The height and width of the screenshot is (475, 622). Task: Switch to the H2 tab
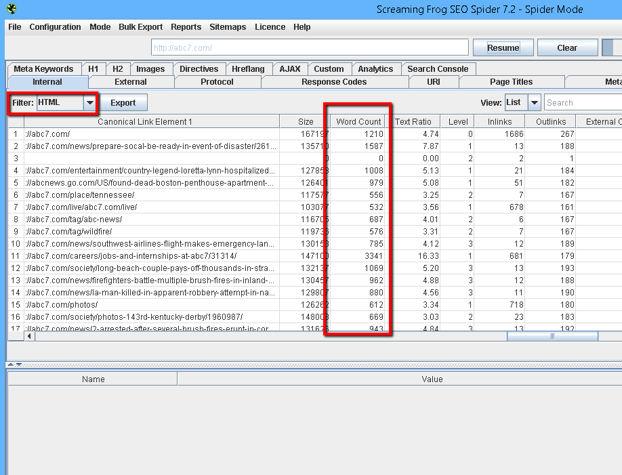(117, 69)
